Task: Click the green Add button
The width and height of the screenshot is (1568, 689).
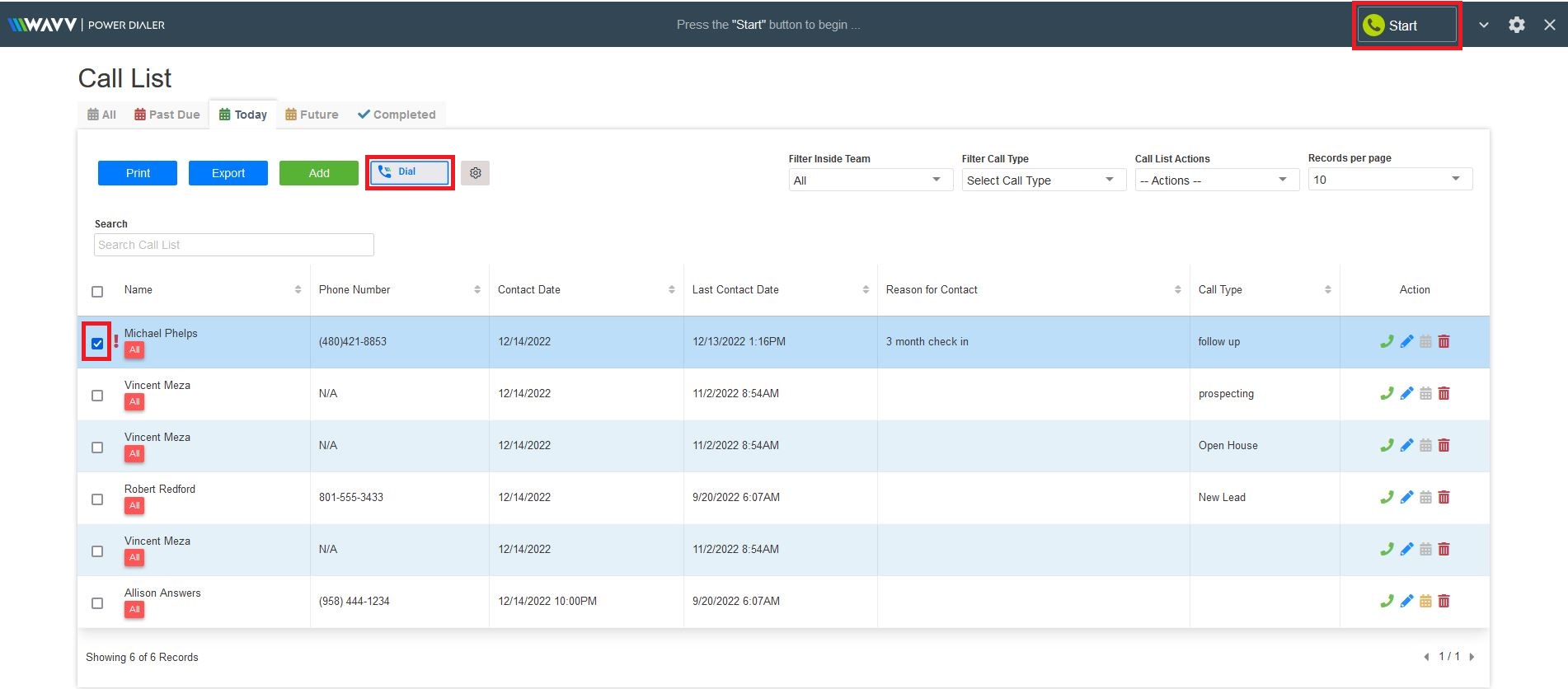Action: pyautogui.click(x=319, y=173)
